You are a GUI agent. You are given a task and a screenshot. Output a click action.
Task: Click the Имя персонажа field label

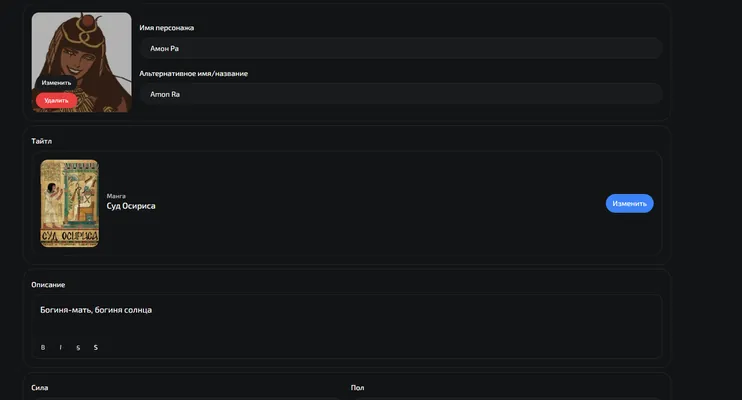coord(167,28)
